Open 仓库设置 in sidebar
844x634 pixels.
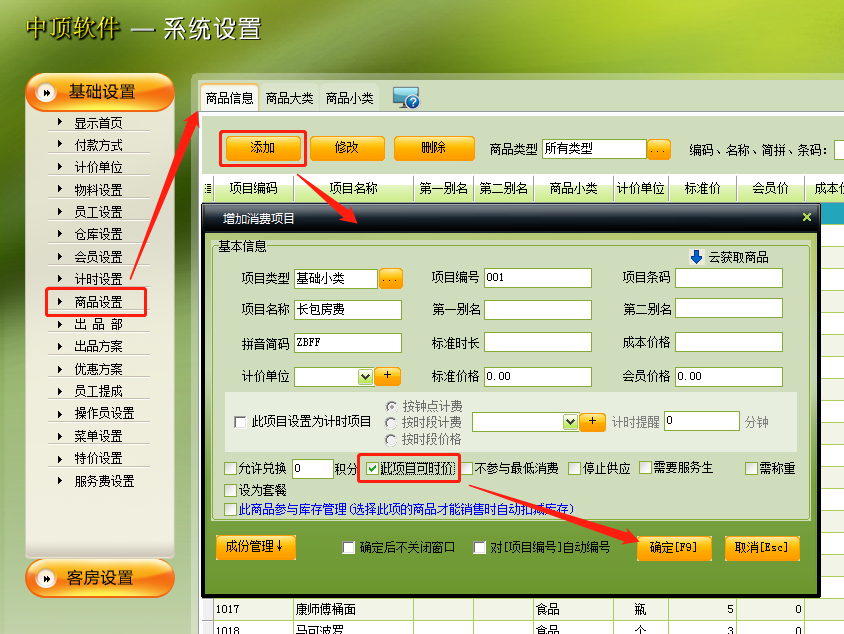pos(98,234)
